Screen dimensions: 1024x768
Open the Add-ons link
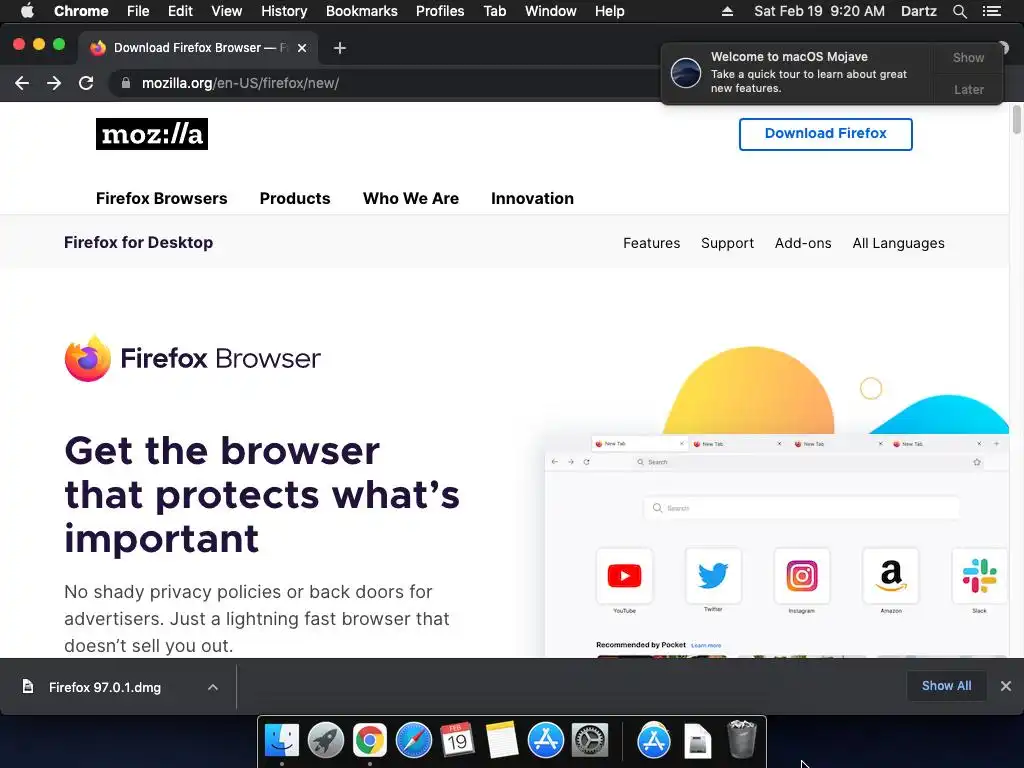point(803,243)
